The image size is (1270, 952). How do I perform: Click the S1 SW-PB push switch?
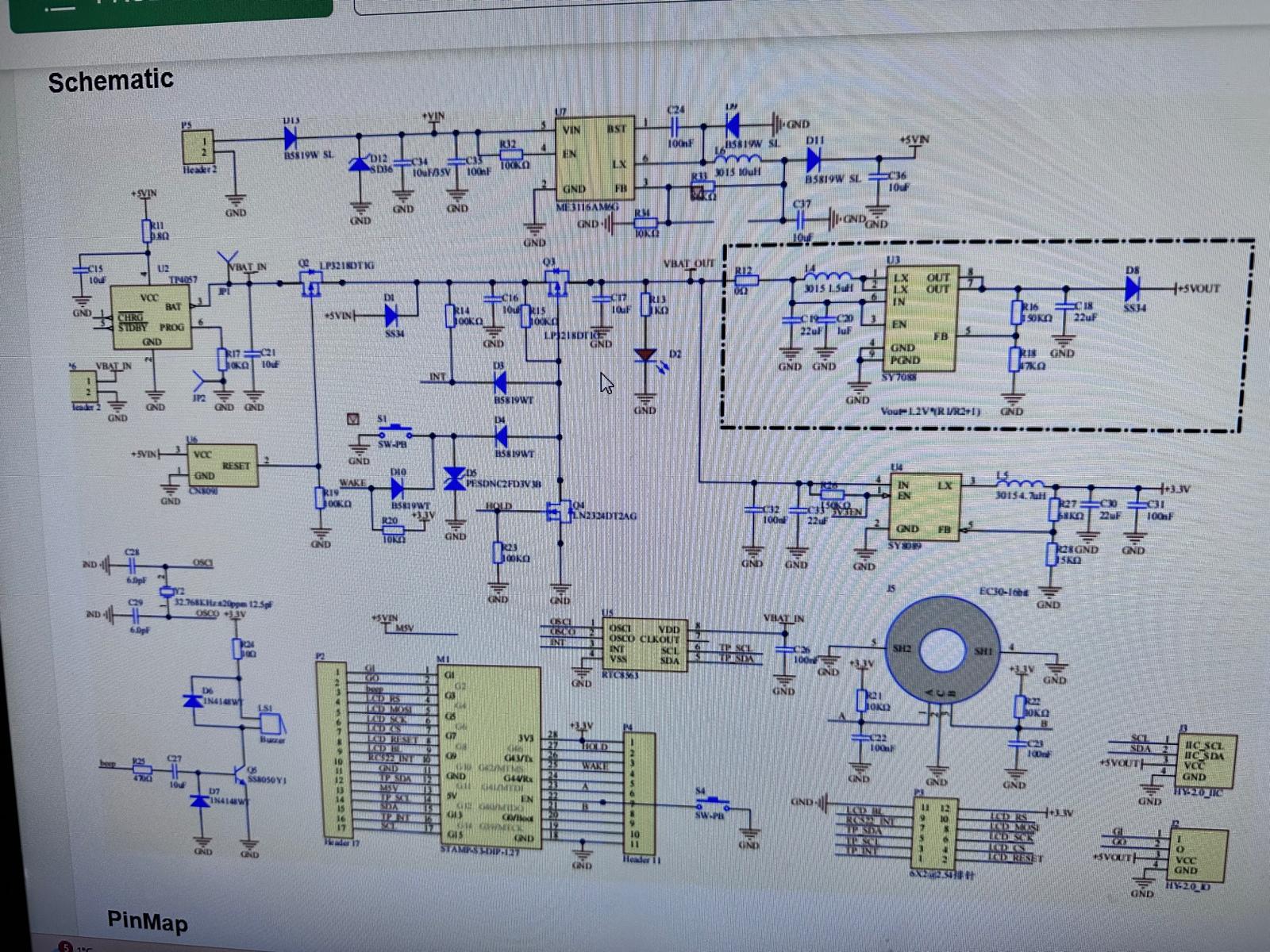tap(394, 432)
